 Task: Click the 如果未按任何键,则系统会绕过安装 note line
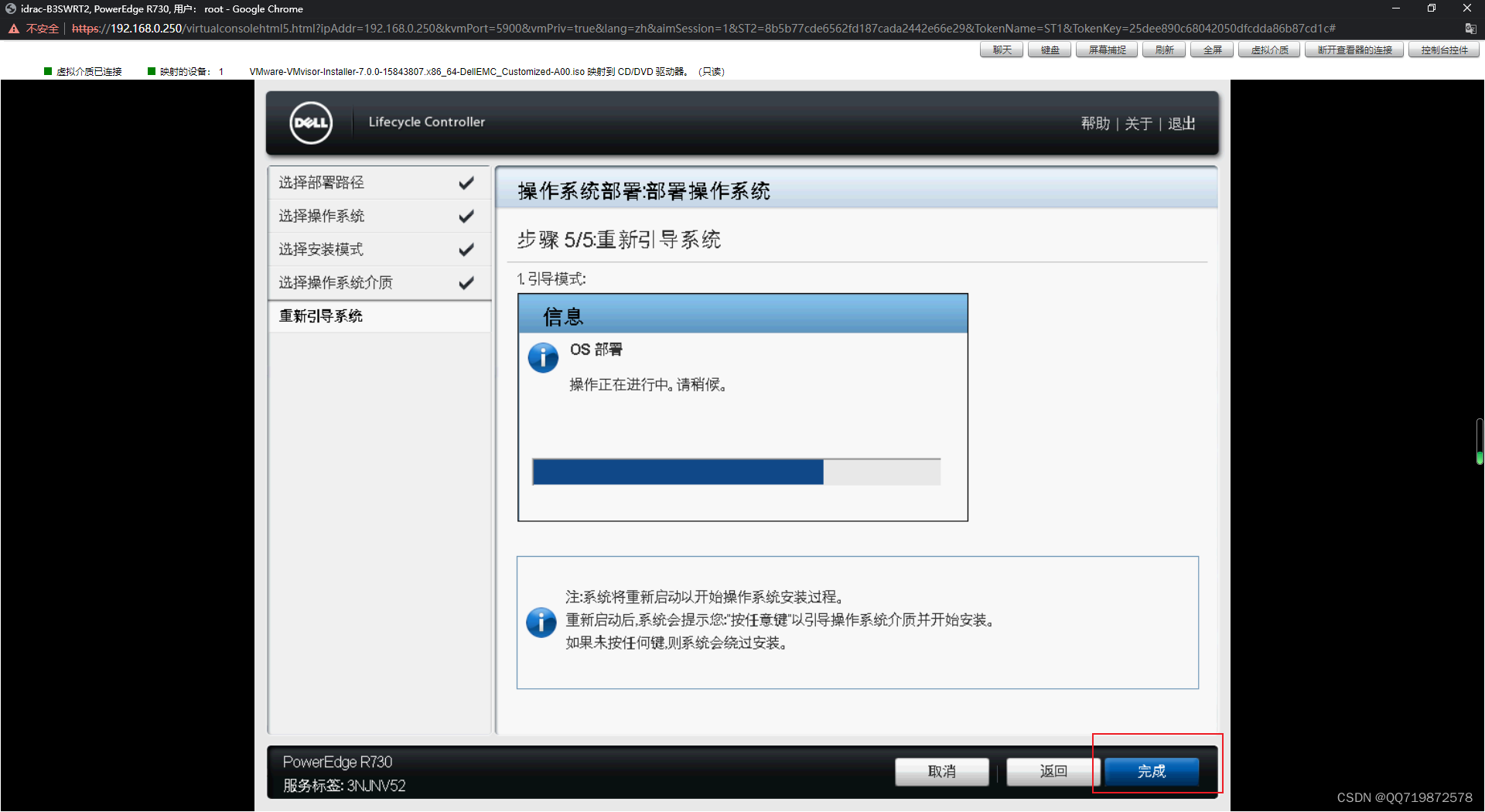click(678, 643)
